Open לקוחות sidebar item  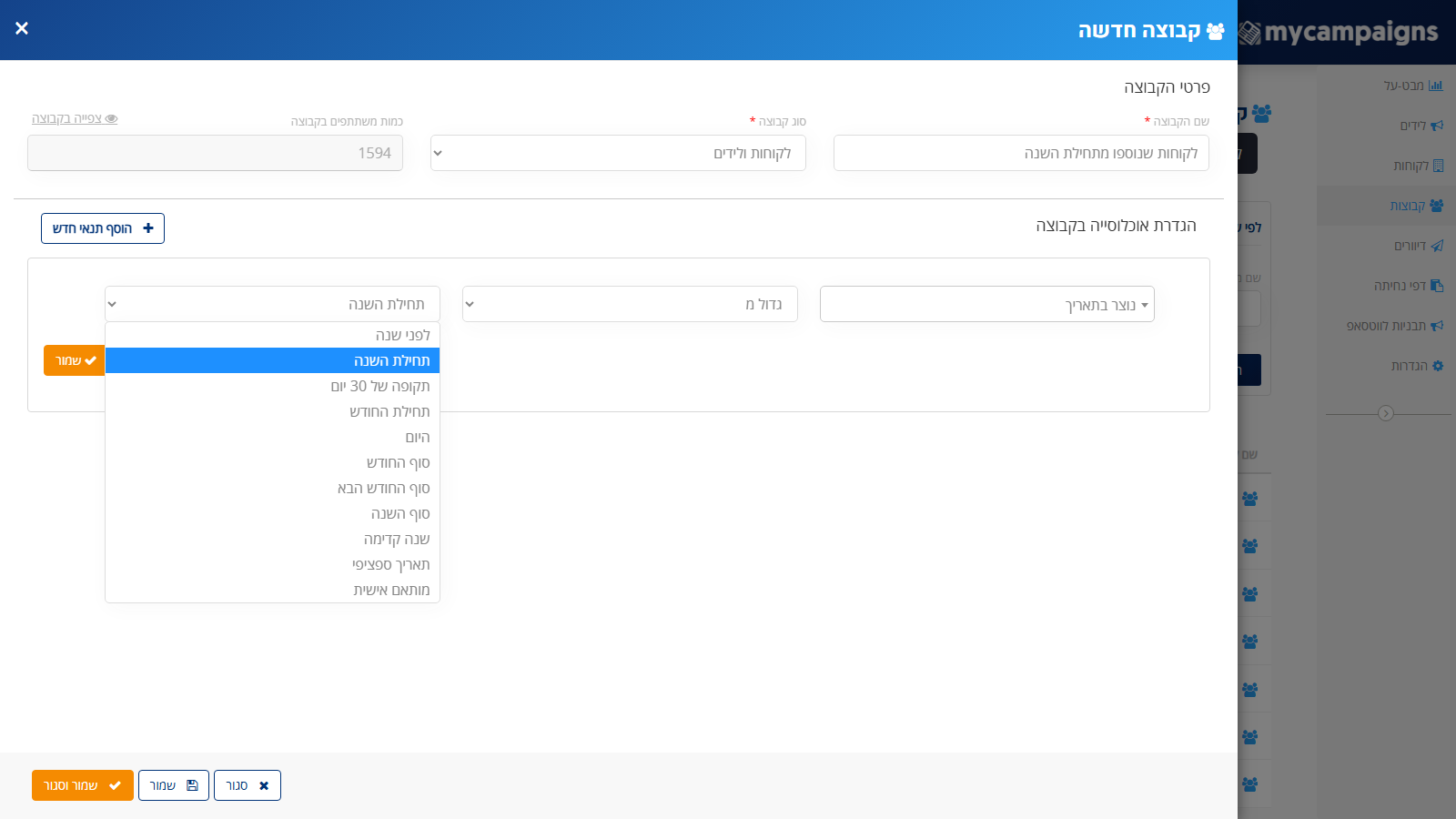tap(1418, 166)
